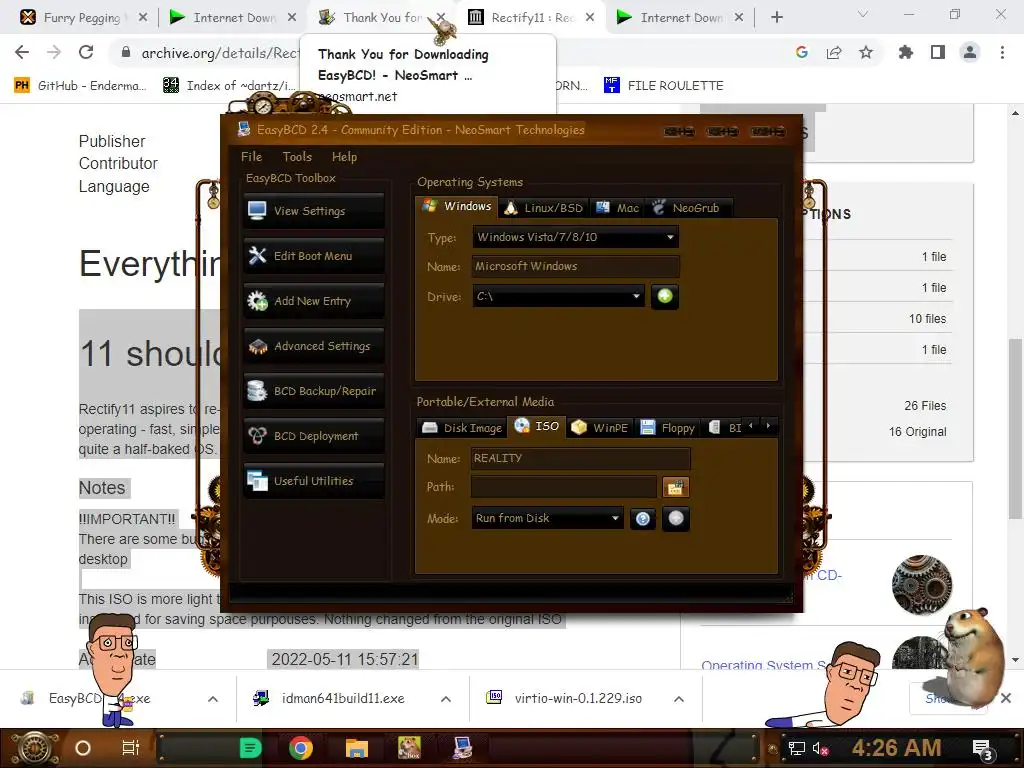Open EasyBCD taskbar icon
Image resolution: width=1024 pixels, height=768 pixels.
pyautogui.click(x=462, y=748)
